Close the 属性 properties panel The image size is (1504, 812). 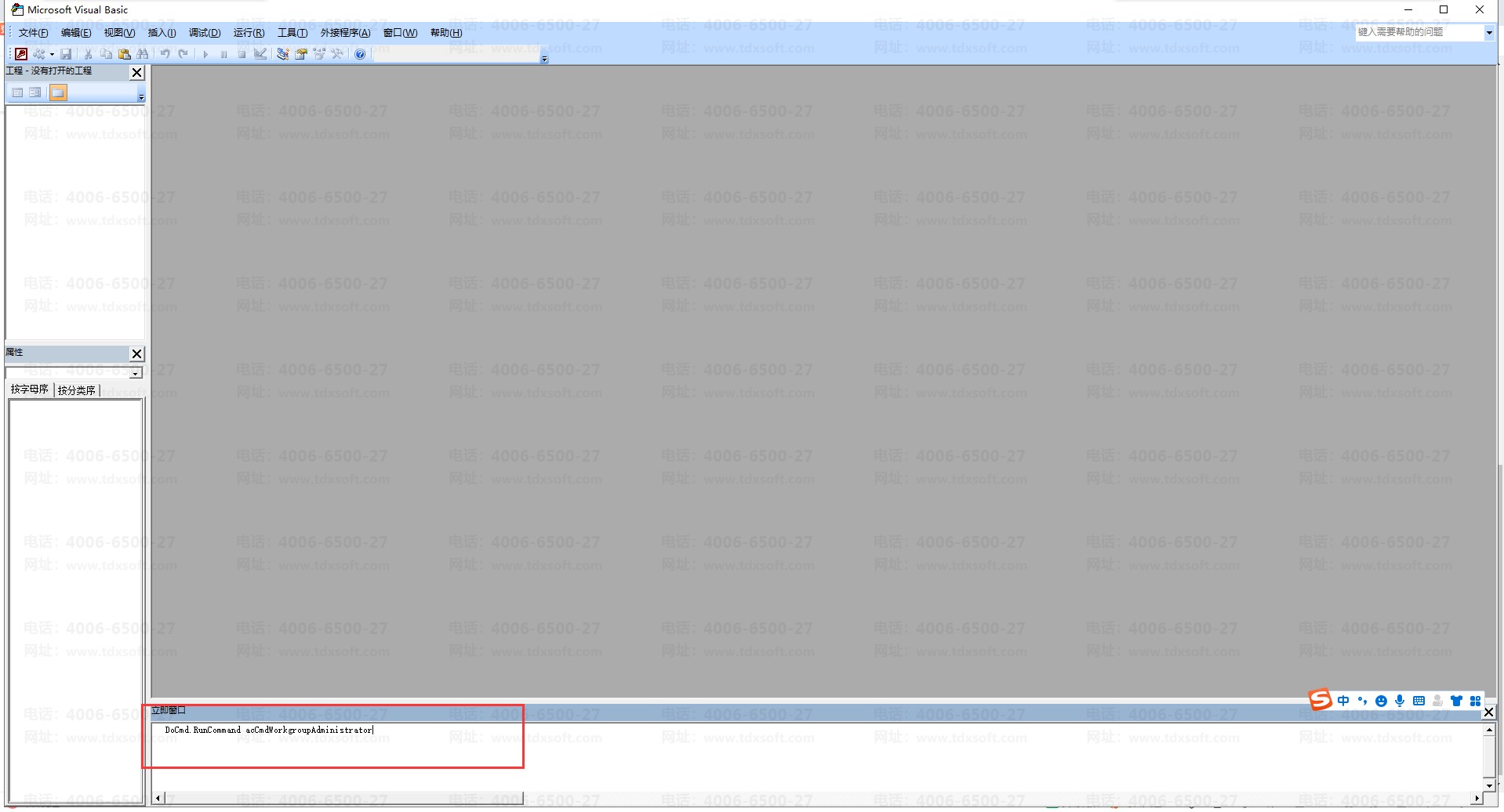pyautogui.click(x=136, y=353)
